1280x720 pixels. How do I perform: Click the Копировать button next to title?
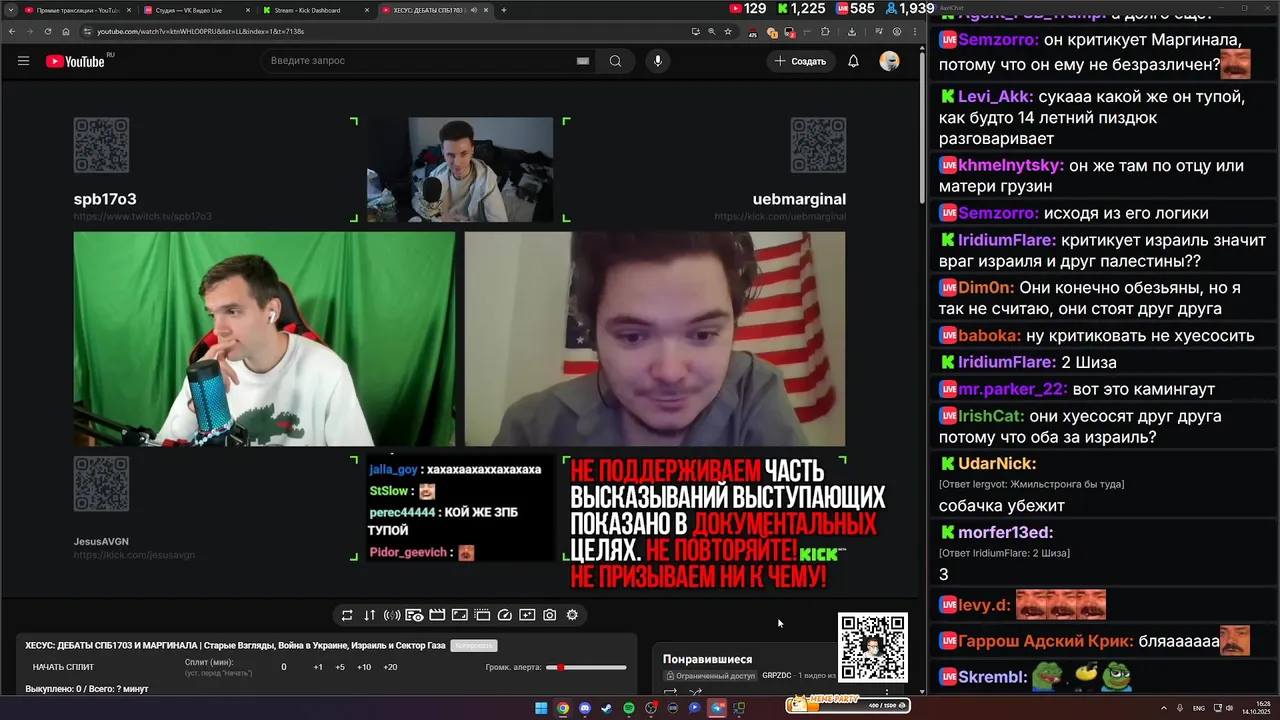(474, 646)
